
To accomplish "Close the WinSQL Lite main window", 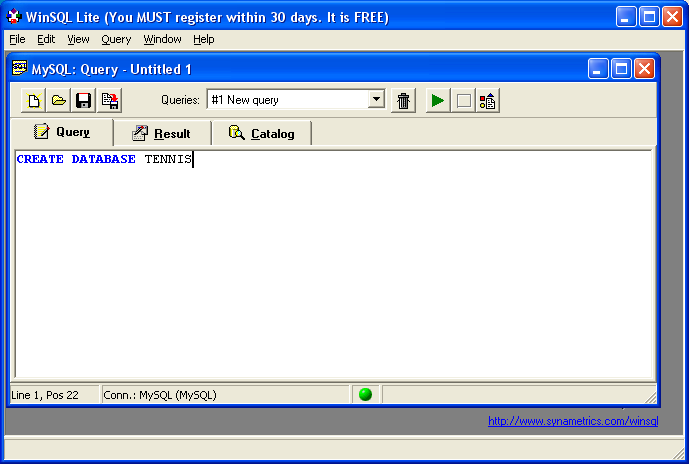I will (672, 17).
